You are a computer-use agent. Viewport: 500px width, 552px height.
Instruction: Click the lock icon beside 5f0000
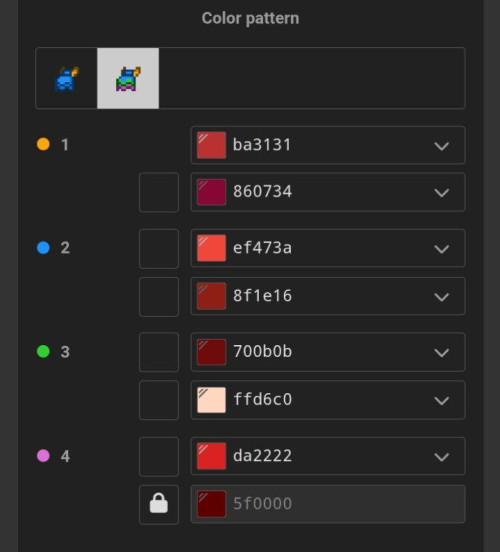tap(159, 504)
